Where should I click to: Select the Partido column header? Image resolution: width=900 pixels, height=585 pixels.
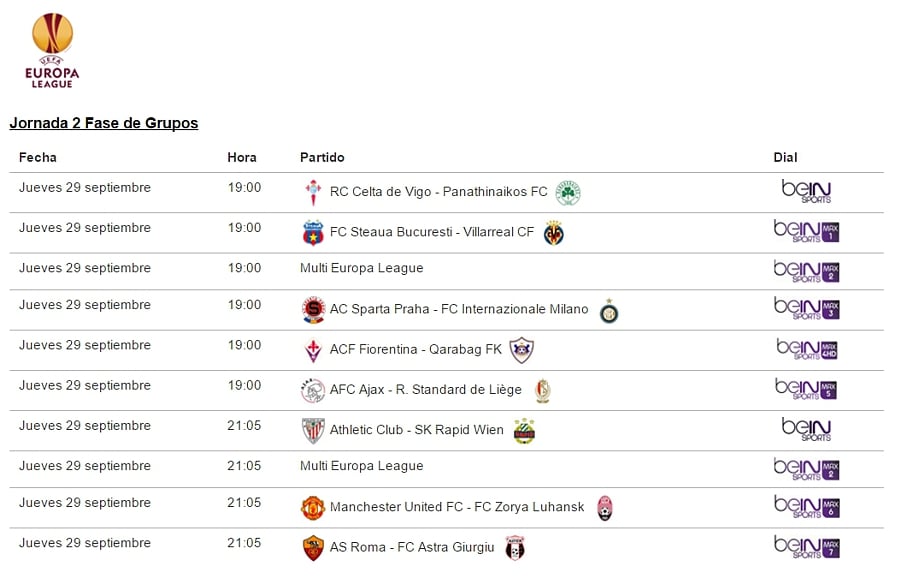(322, 157)
